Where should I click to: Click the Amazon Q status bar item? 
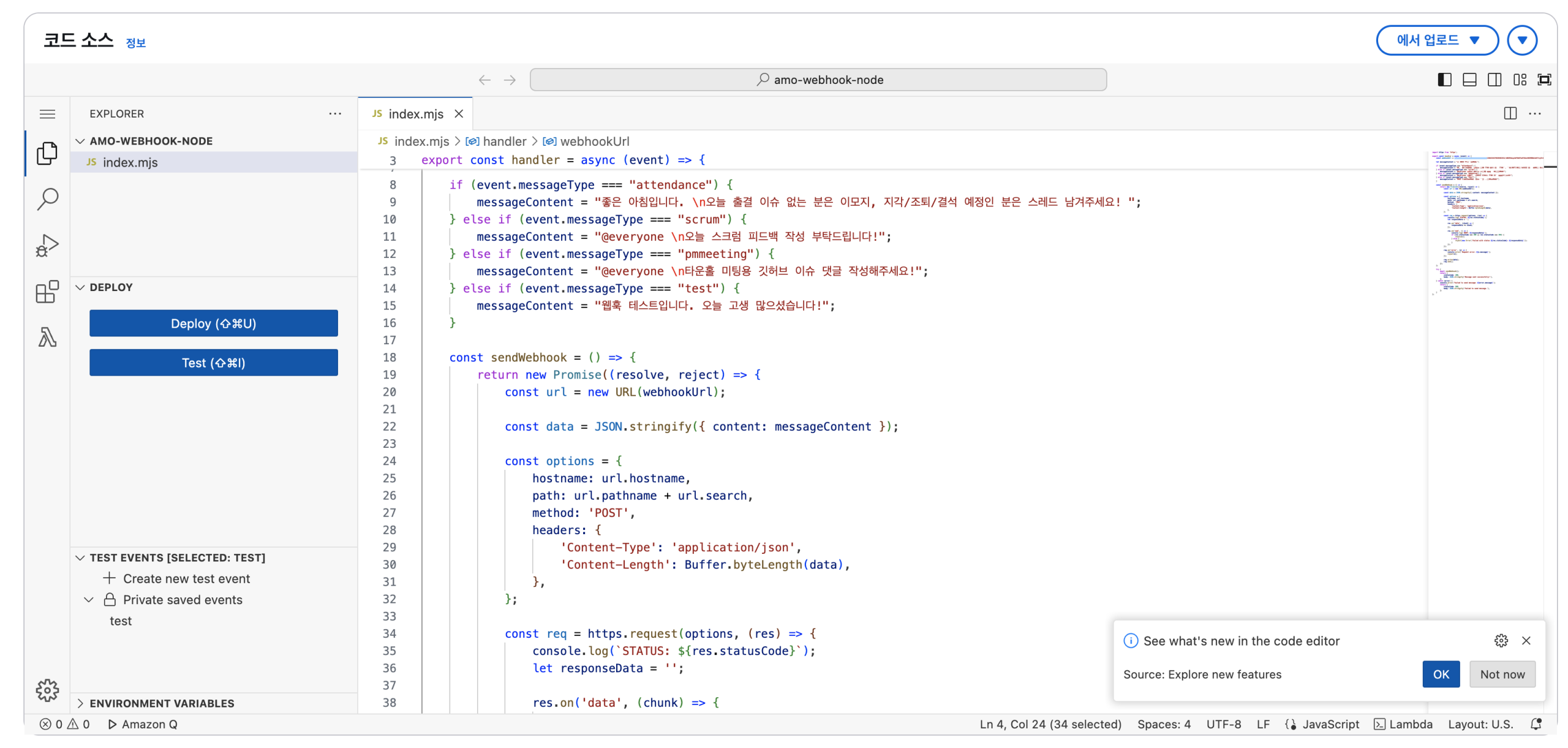pyautogui.click(x=142, y=723)
